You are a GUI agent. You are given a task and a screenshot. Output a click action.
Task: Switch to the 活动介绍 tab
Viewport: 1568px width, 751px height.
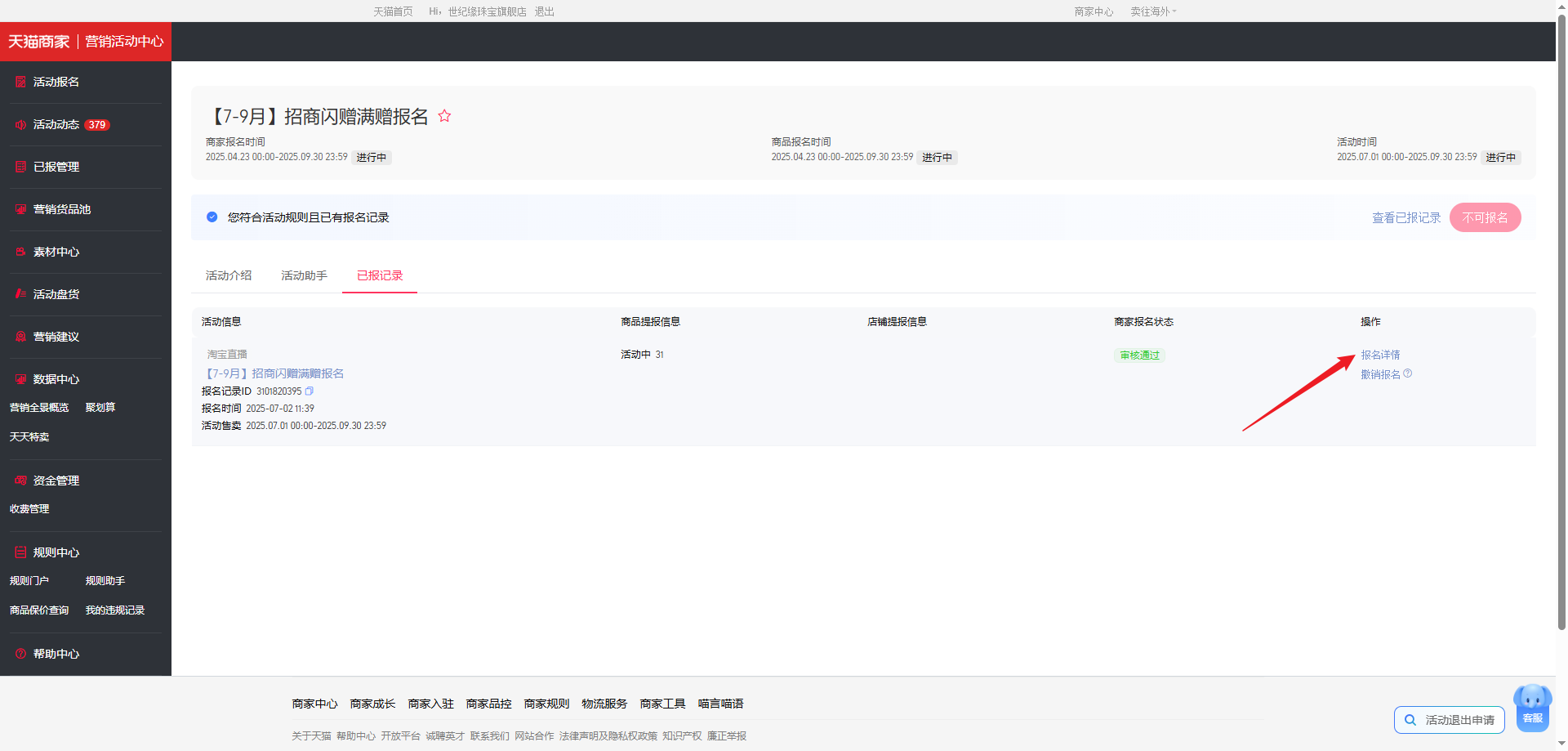229,276
